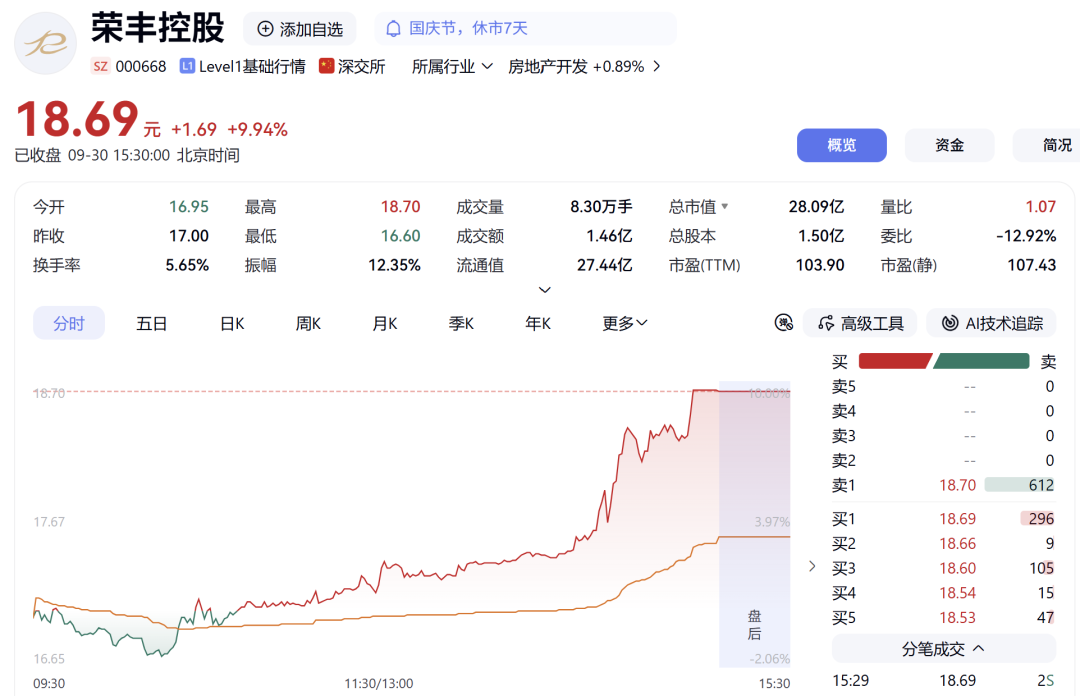Click the bell reminder icon
The height and width of the screenshot is (696, 1080).
[x=393, y=29]
